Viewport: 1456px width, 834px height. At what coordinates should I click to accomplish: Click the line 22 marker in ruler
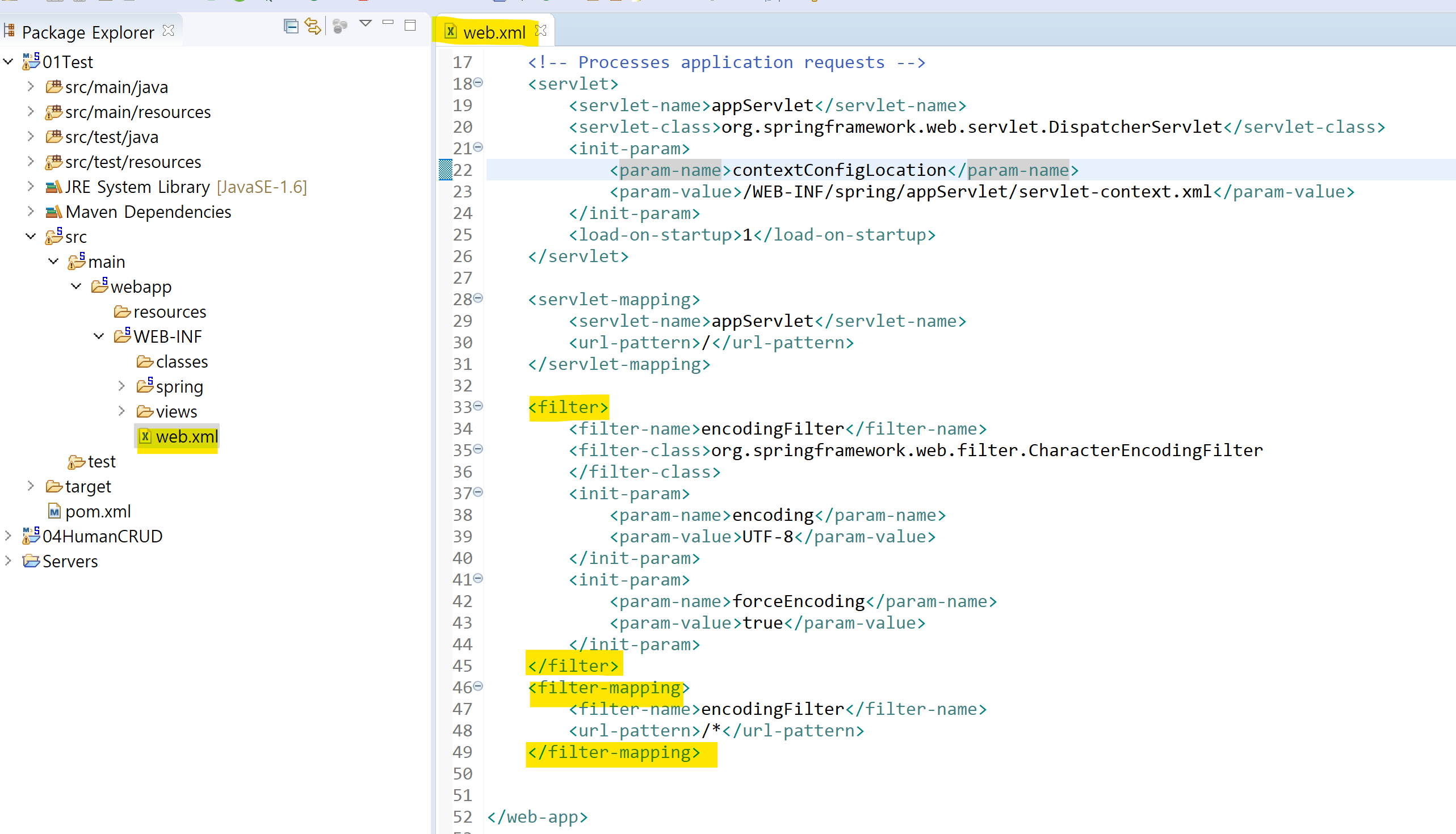445,170
